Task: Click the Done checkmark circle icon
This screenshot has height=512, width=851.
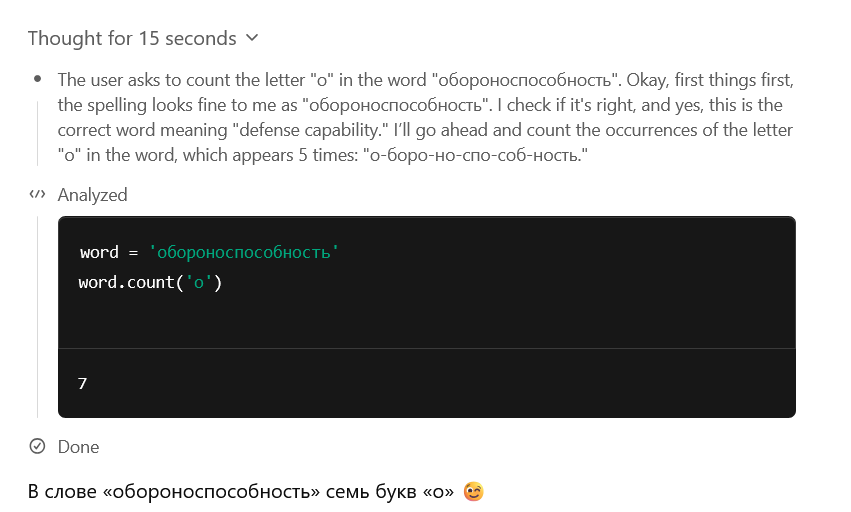Action: pos(37,446)
